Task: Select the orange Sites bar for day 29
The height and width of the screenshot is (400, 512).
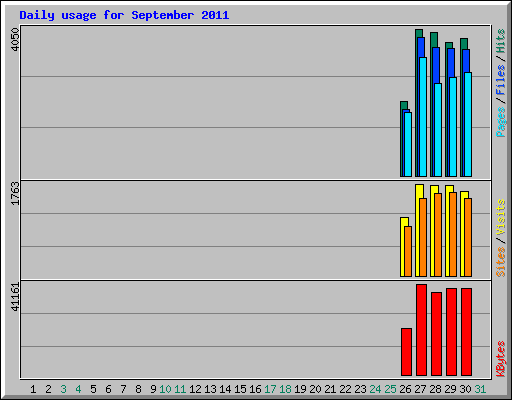Action: (x=453, y=234)
